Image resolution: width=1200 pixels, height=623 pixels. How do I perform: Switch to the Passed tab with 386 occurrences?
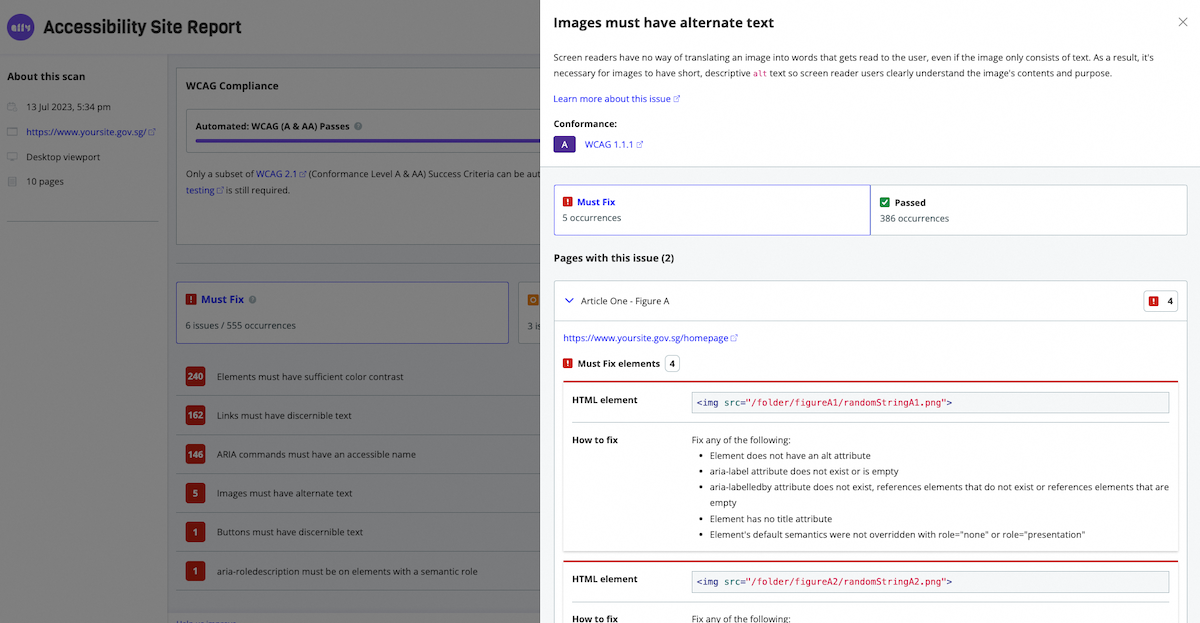click(x=1028, y=210)
